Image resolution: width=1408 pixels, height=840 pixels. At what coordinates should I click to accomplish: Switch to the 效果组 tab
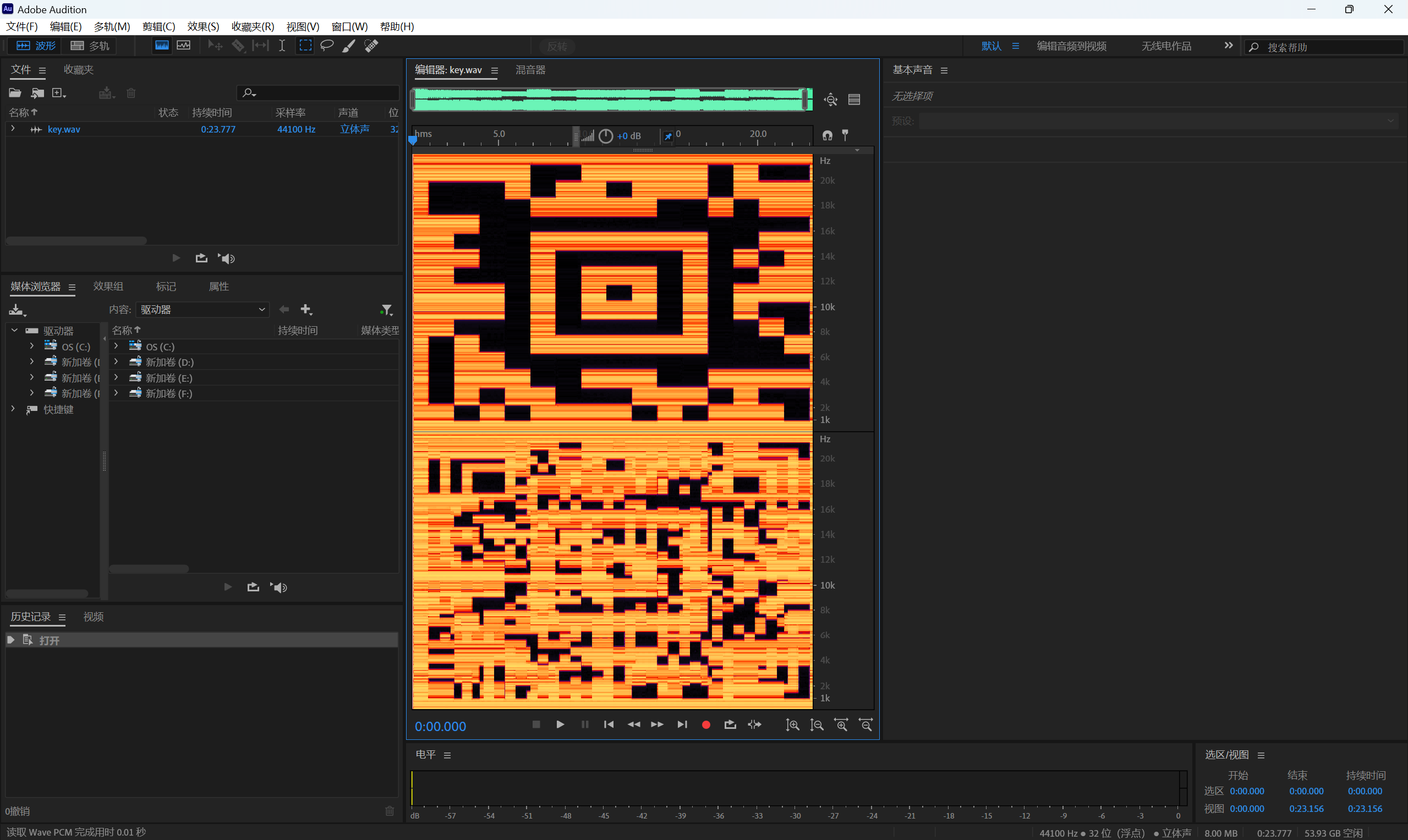[108, 287]
